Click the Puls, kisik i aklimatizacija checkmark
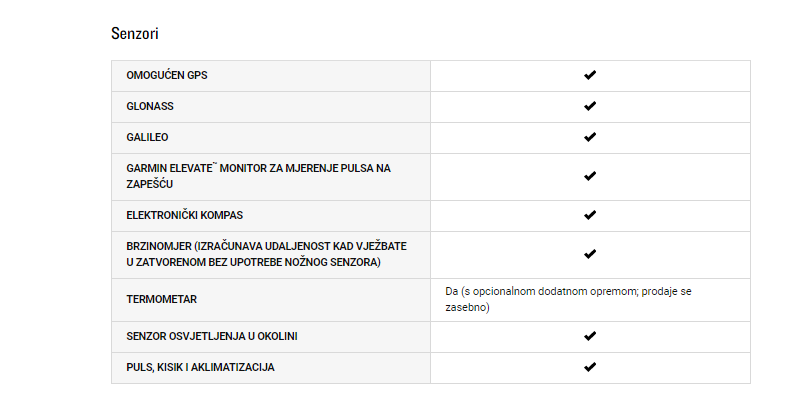 tap(590, 367)
